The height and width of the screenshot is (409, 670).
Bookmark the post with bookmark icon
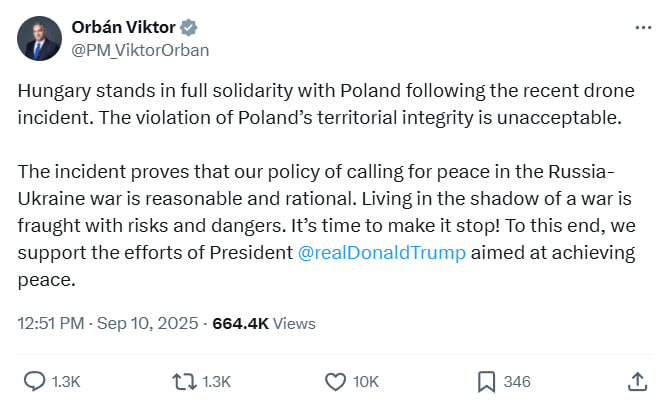(x=486, y=382)
